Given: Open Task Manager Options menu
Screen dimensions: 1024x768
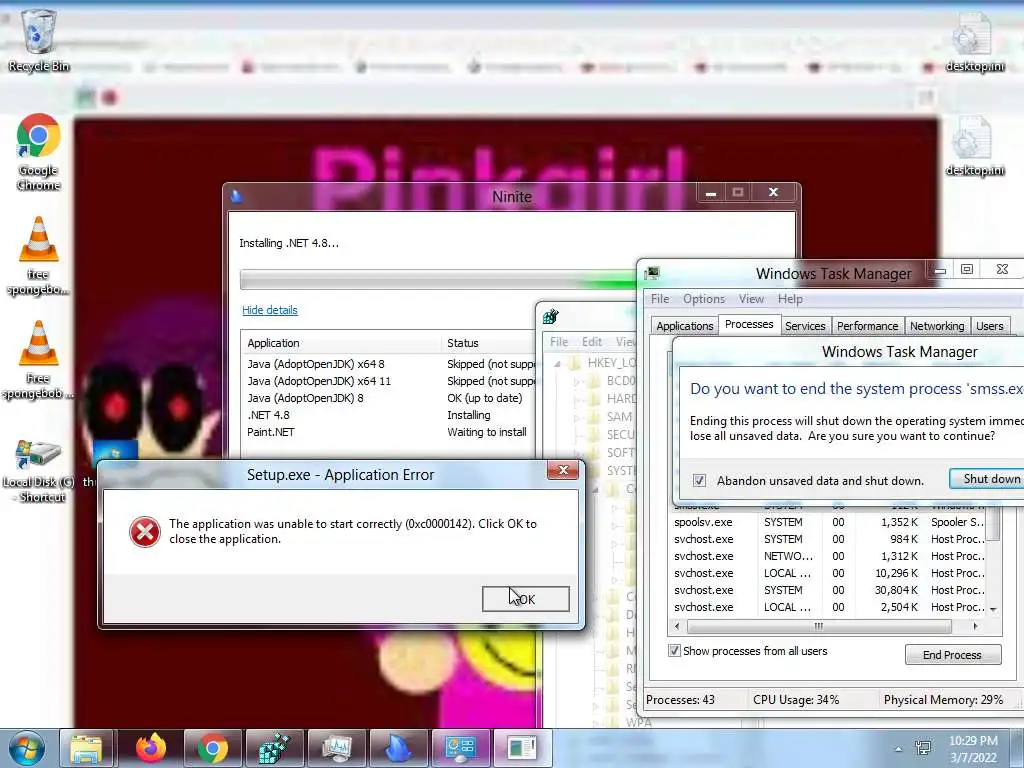Looking at the screenshot, I should pyautogui.click(x=704, y=298).
